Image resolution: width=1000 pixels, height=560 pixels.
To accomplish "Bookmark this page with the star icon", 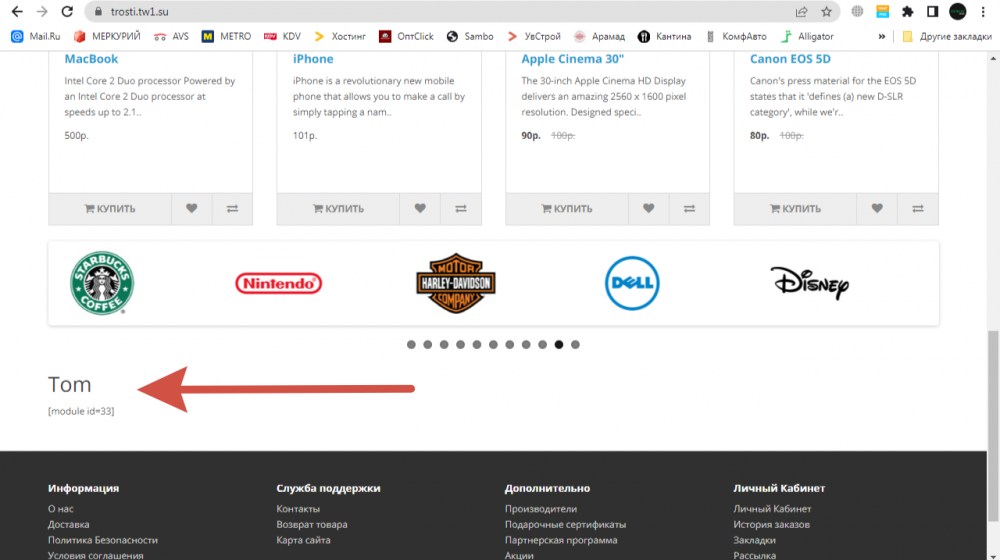I will pyautogui.click(x=827, y=11).
